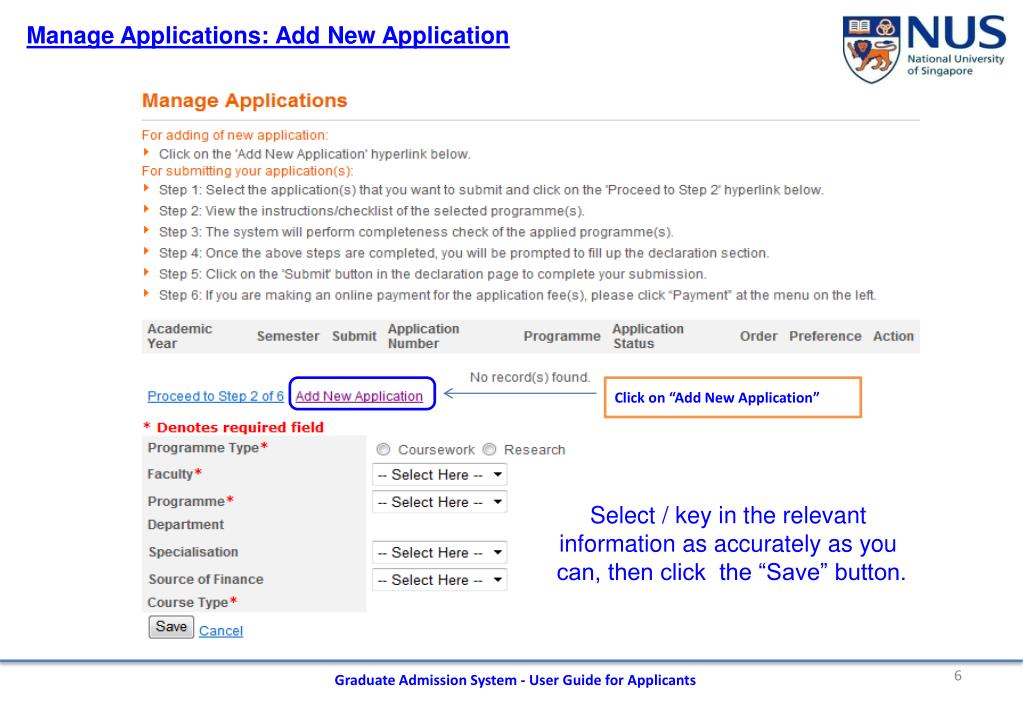Click the 'For submitting your application(s):' text
The height and width of the screenshot is (708, 1023).
point(247,171)
